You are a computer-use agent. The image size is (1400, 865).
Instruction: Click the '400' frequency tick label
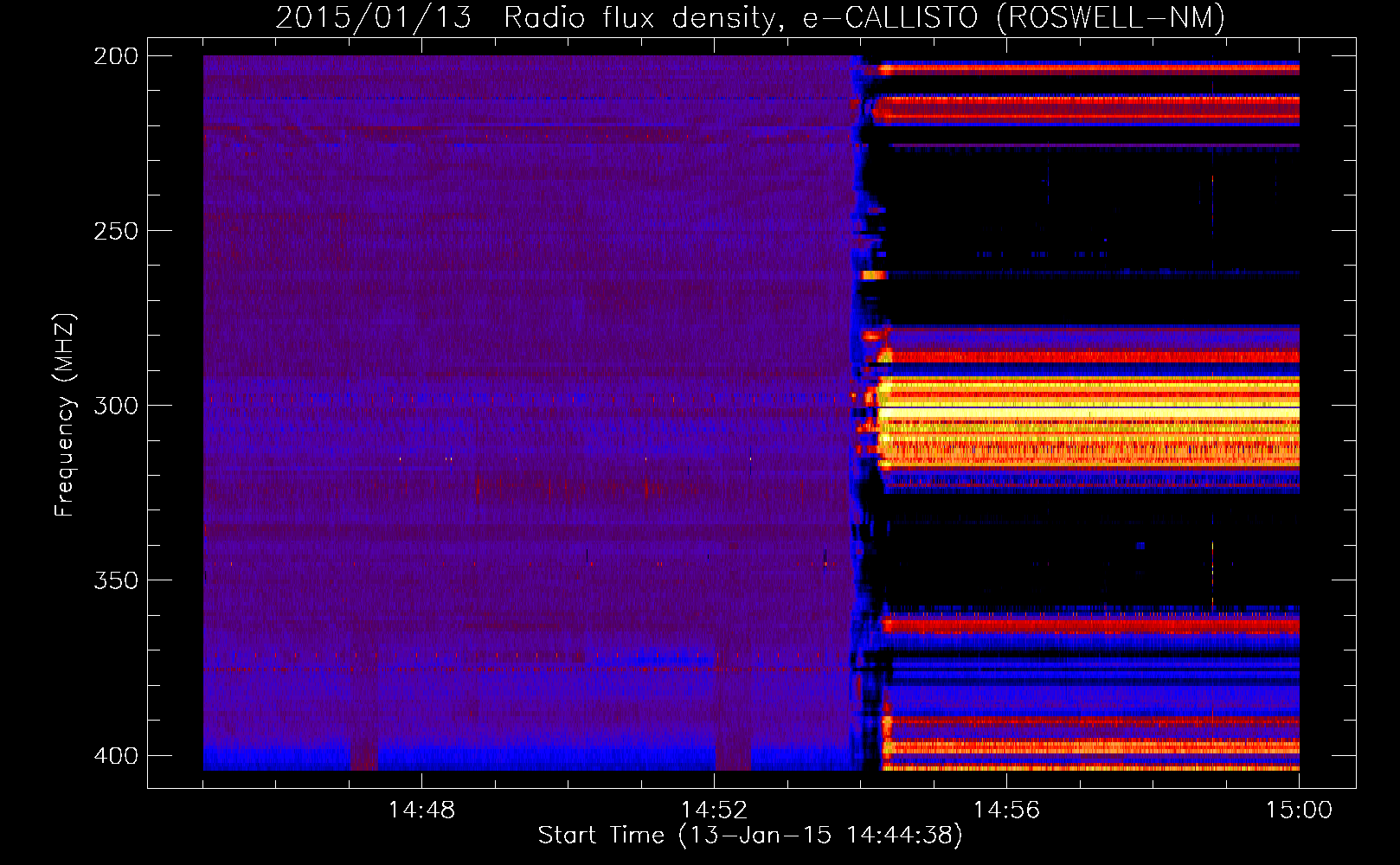116,756
